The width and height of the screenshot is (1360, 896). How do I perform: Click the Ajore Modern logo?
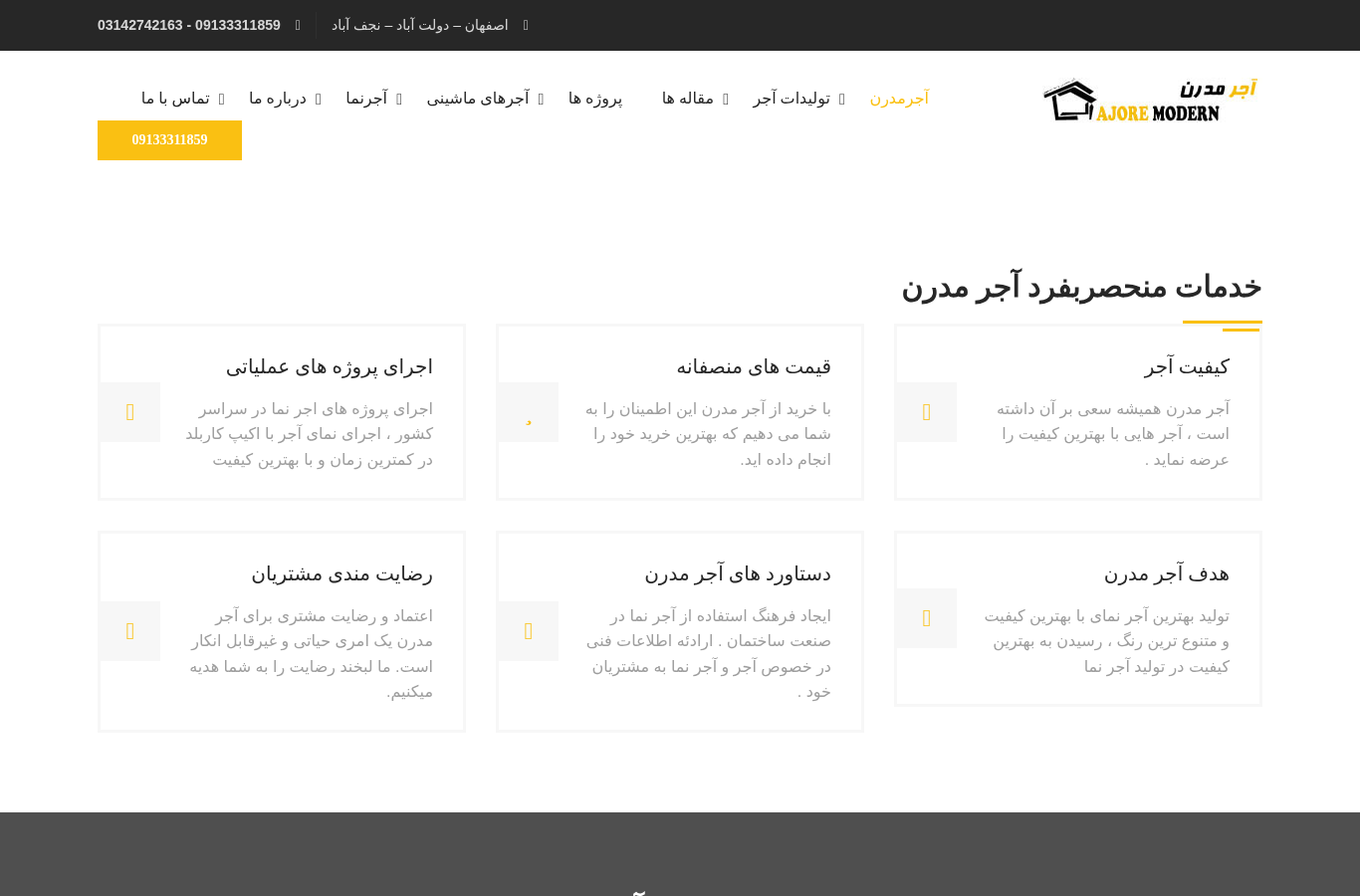(1150, 100)
